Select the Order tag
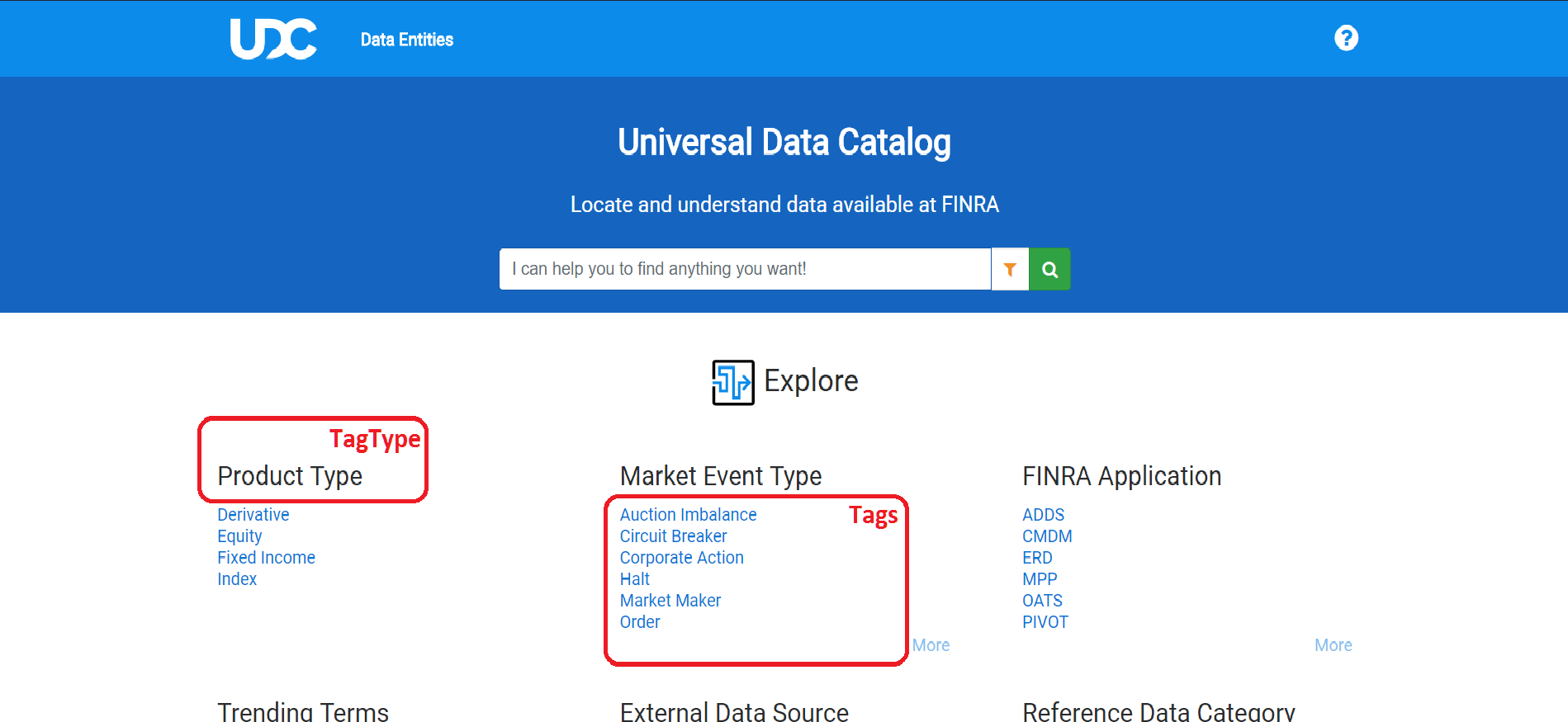1568x722 pixels. pos(640,622)
